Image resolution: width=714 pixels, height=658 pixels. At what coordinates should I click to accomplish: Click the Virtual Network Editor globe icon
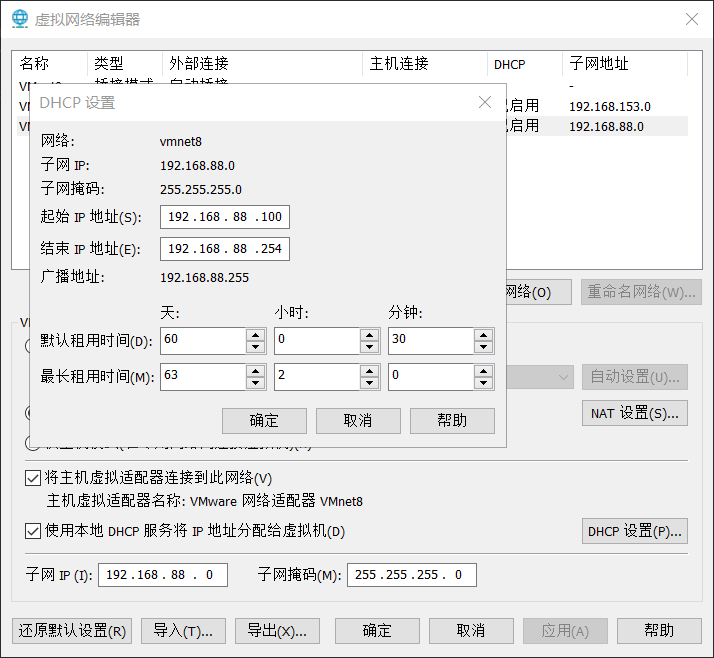20,19
